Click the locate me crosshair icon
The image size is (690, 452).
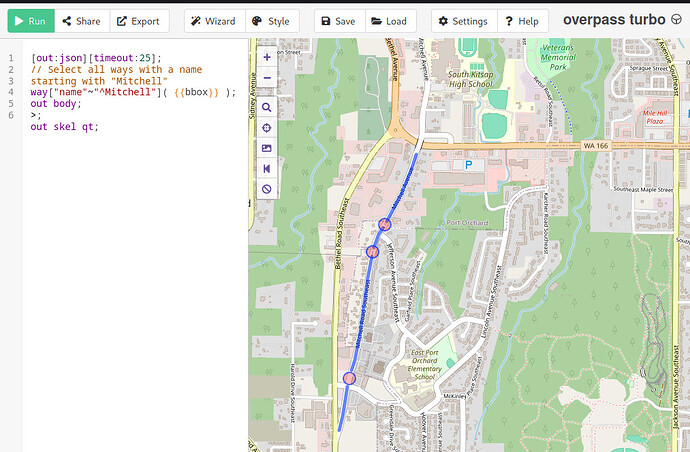tap(267, 128)
